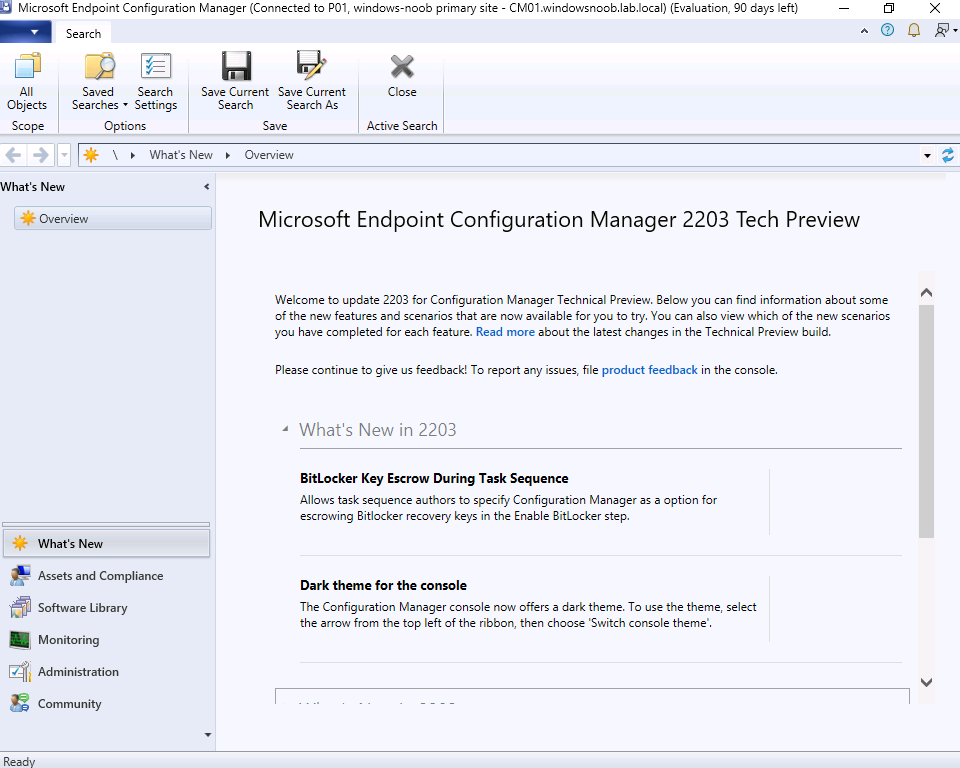
Task: Click the page title 2203 Tech Preview
Action: pyautogui.click(x=559, y=219)
